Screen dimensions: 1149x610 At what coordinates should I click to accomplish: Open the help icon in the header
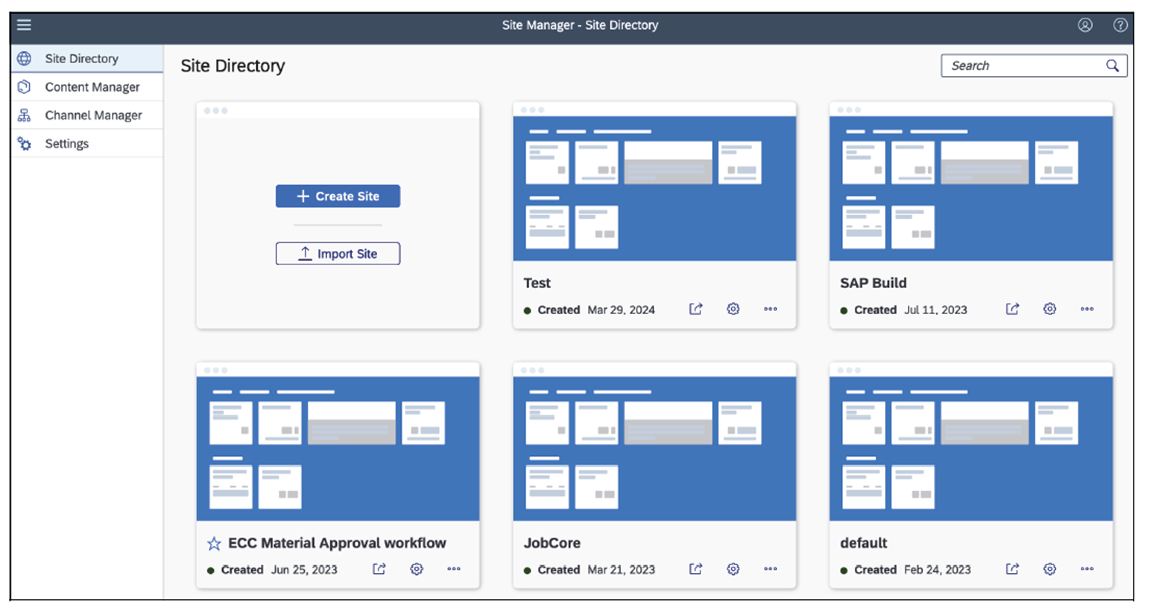pos(1120,25)
